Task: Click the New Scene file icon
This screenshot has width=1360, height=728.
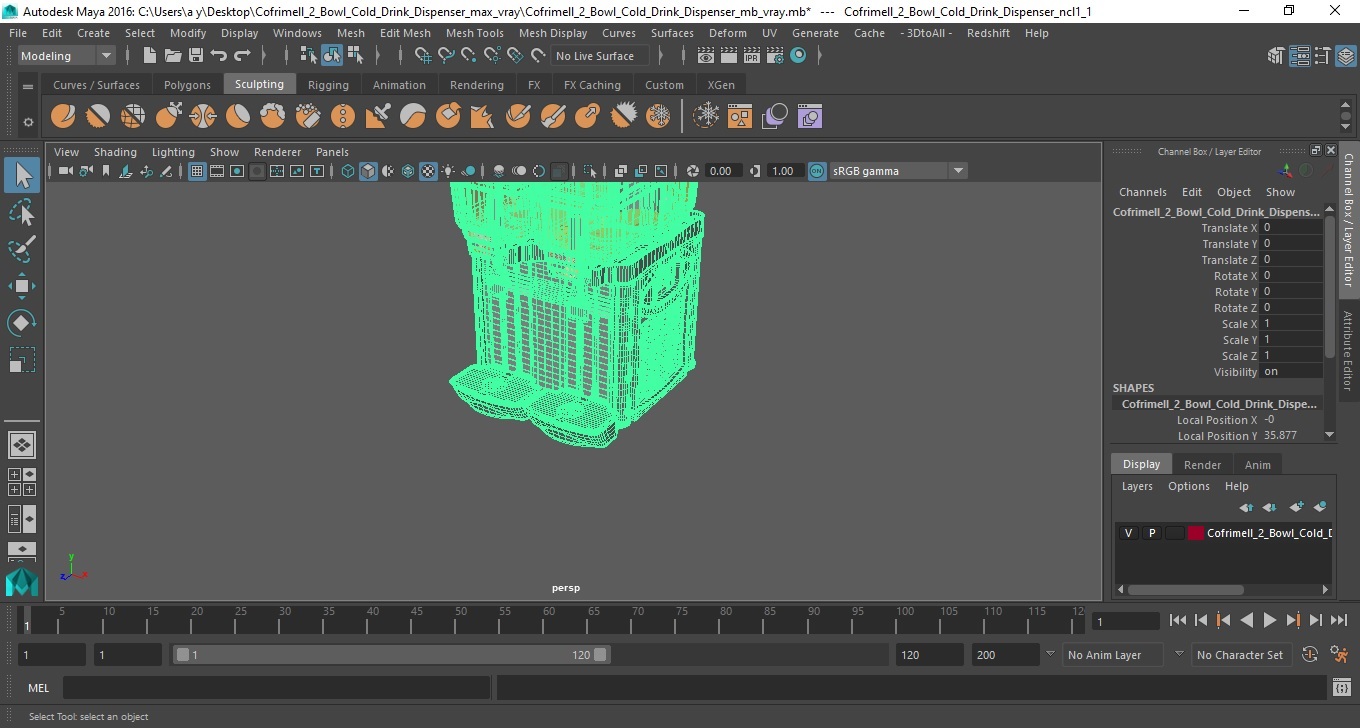Action: [x=150, y=56]
